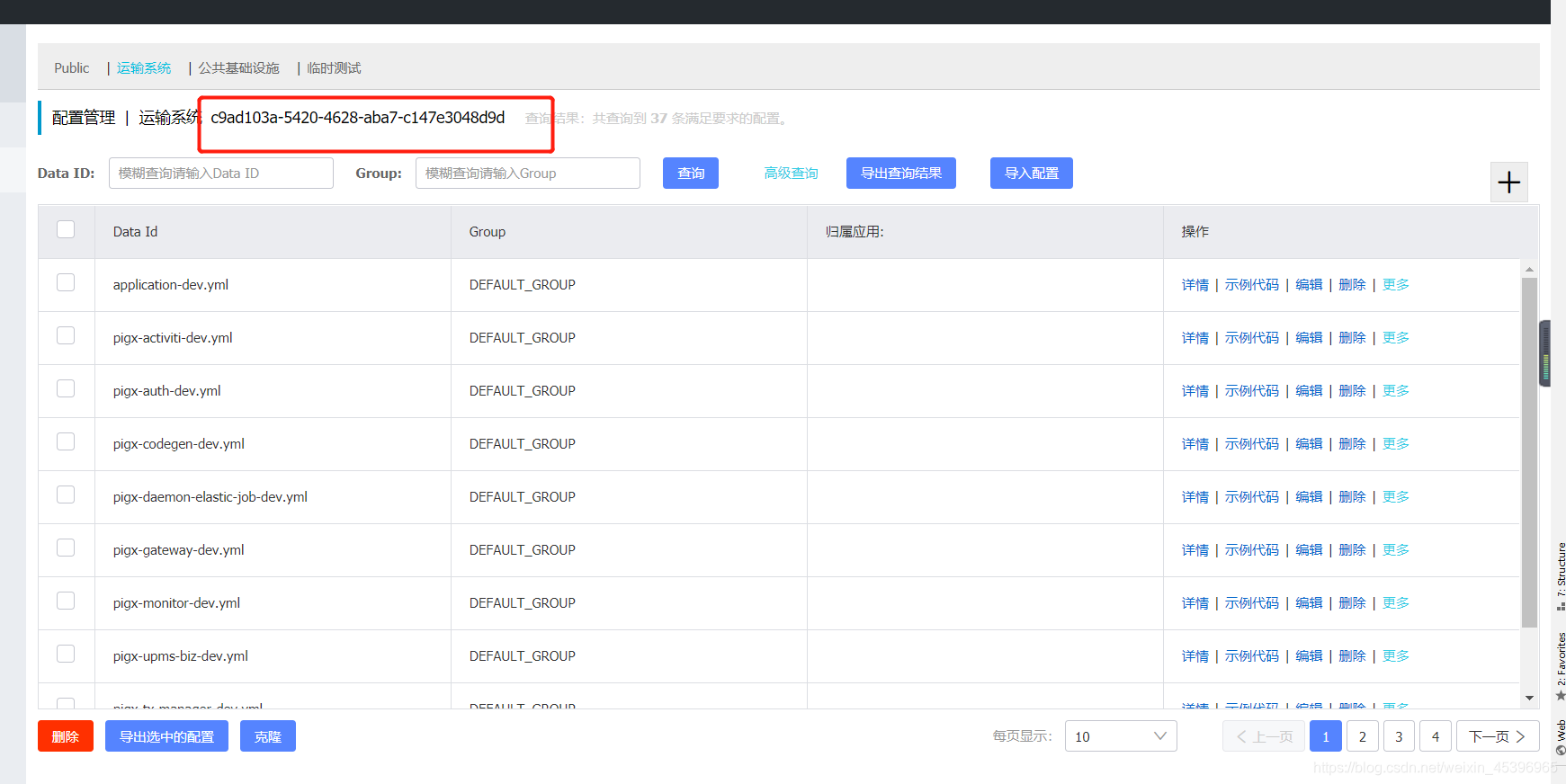Click 下一页 next page button

click(1498, 736)
